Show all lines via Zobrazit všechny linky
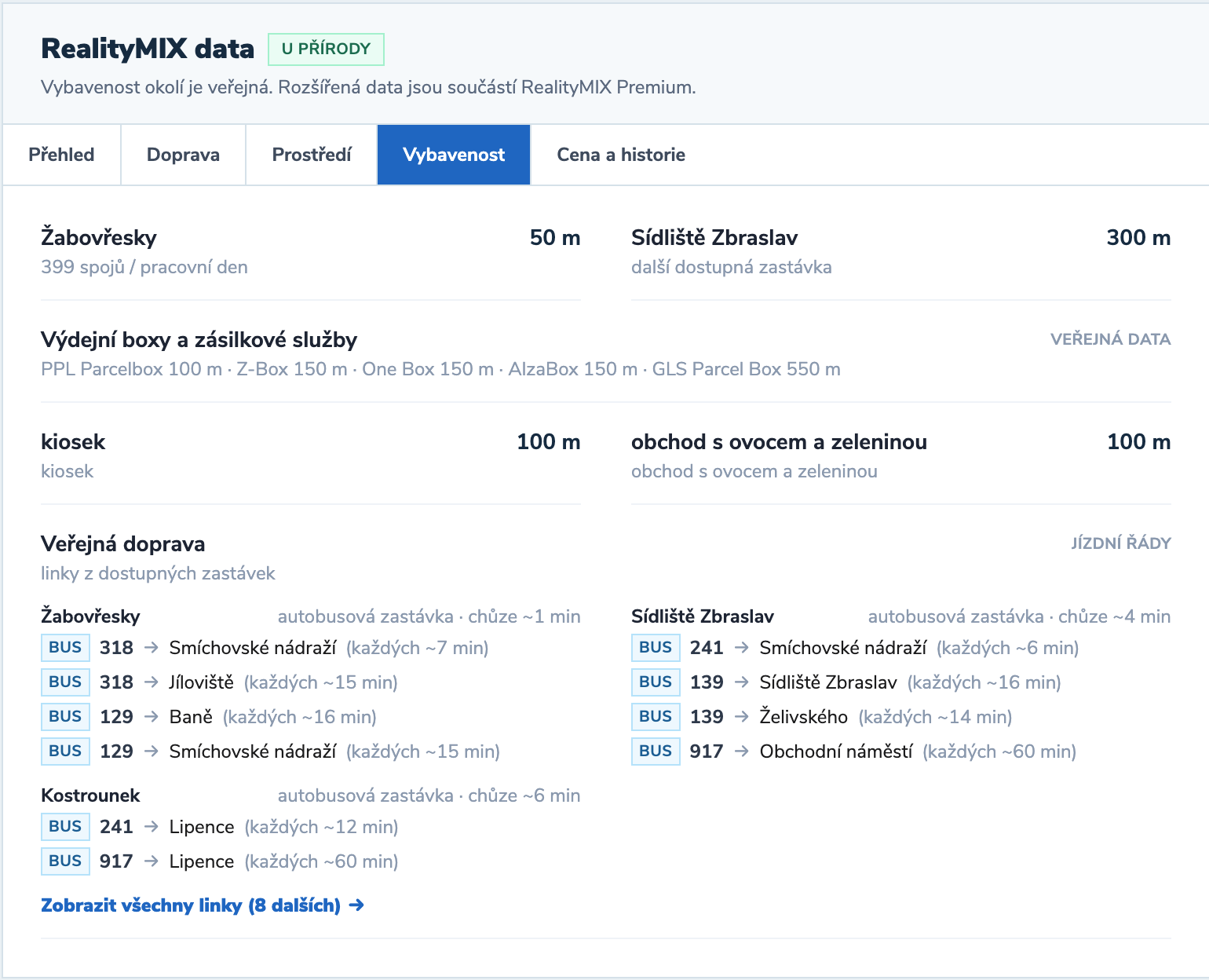Image resolution: width=1209 pixels, height=980 pixels. tap(203, 905)
